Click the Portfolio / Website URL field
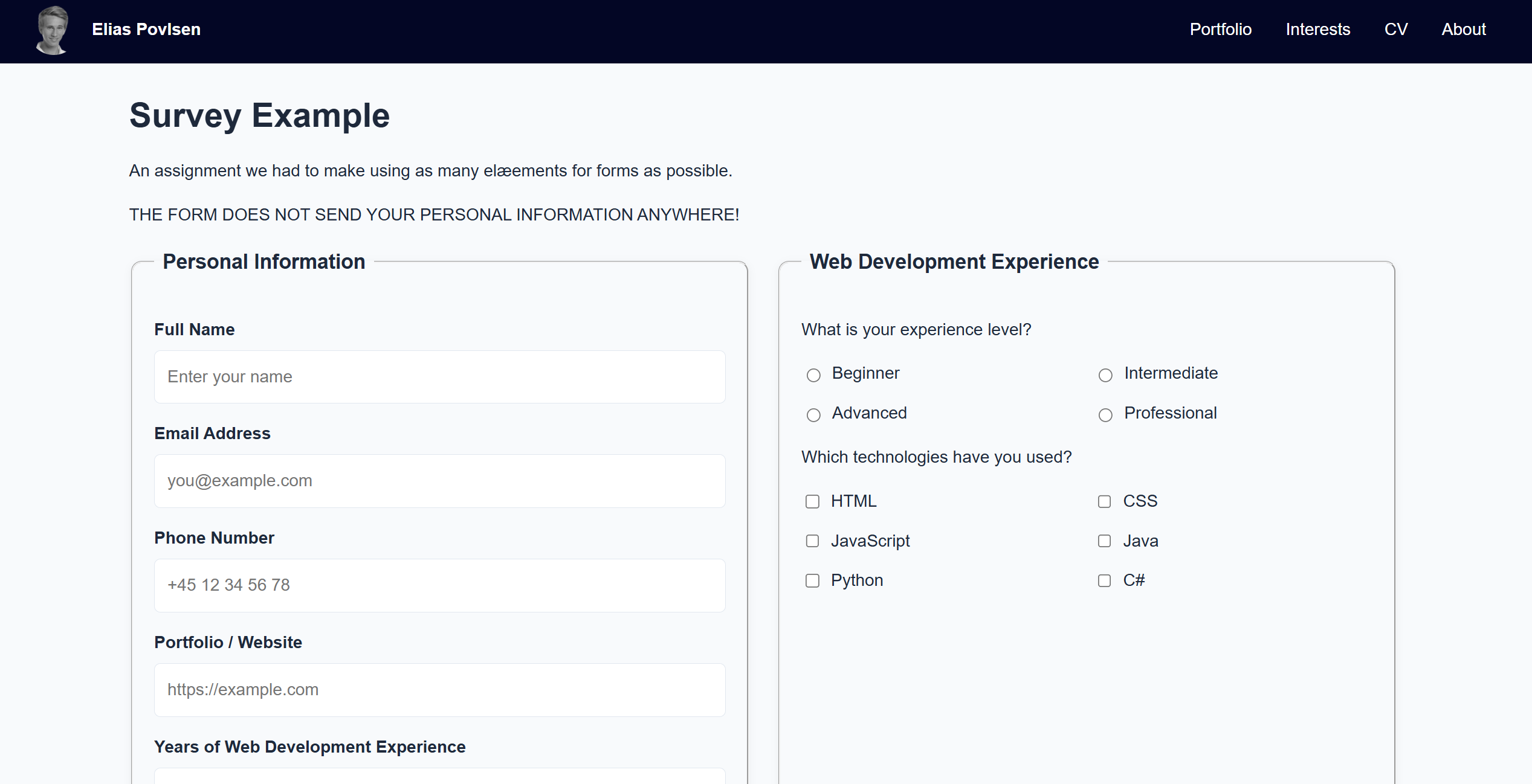 pyautogui.click(x=439, y=690)
